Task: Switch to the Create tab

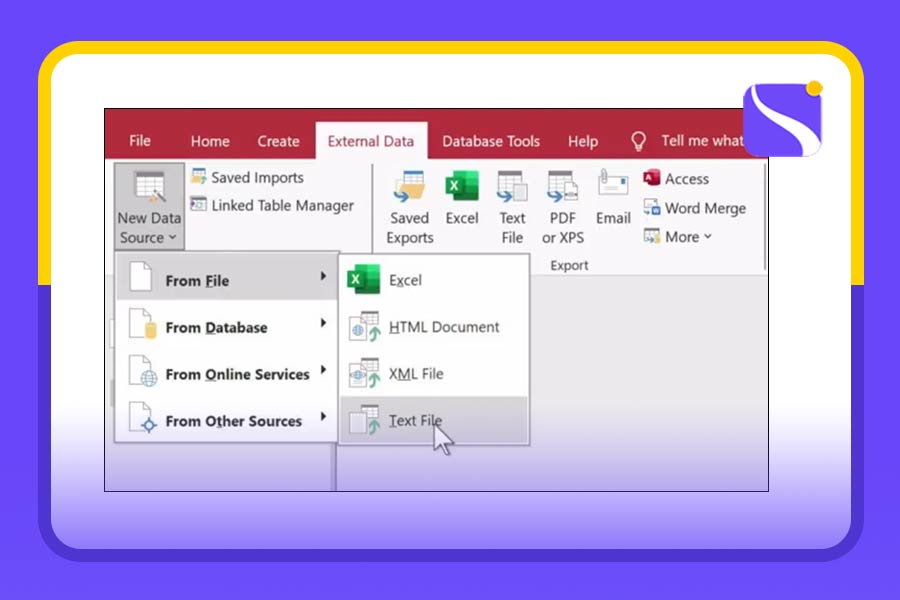Action: [x=278, y=141]
